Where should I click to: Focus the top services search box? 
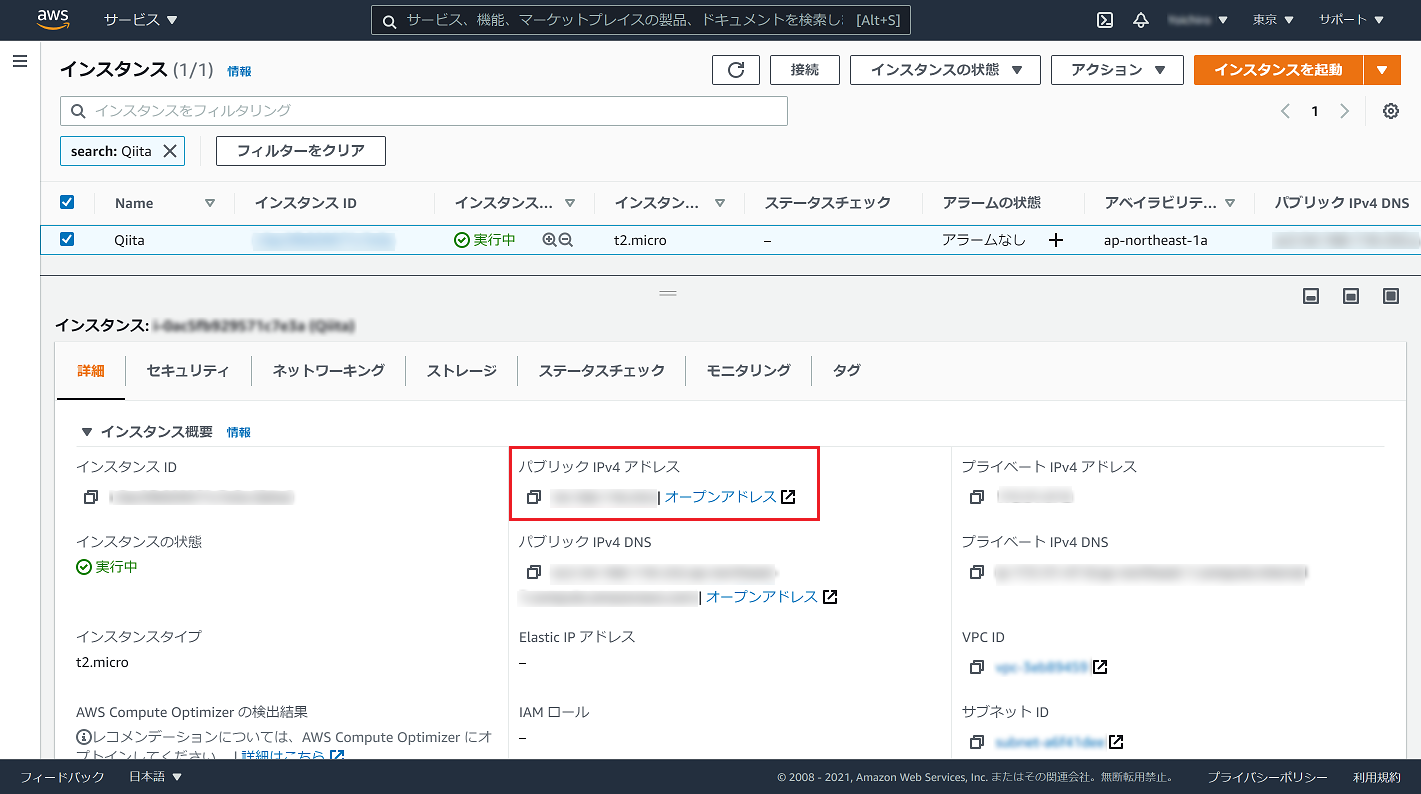(641, 20)
